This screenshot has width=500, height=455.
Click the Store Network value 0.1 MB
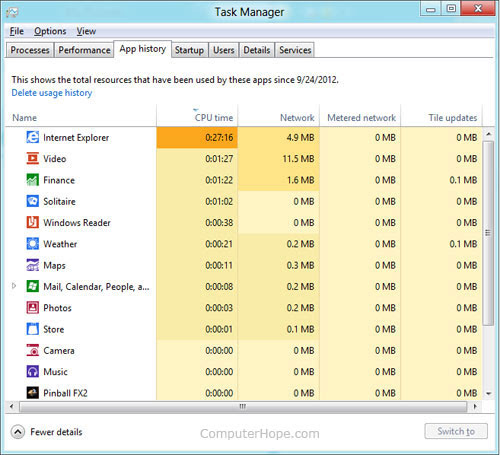(x=300, y=329)
